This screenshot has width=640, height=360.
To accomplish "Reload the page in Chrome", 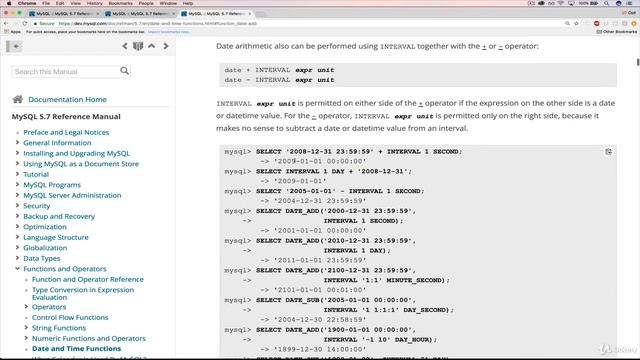I will point(25,24).
